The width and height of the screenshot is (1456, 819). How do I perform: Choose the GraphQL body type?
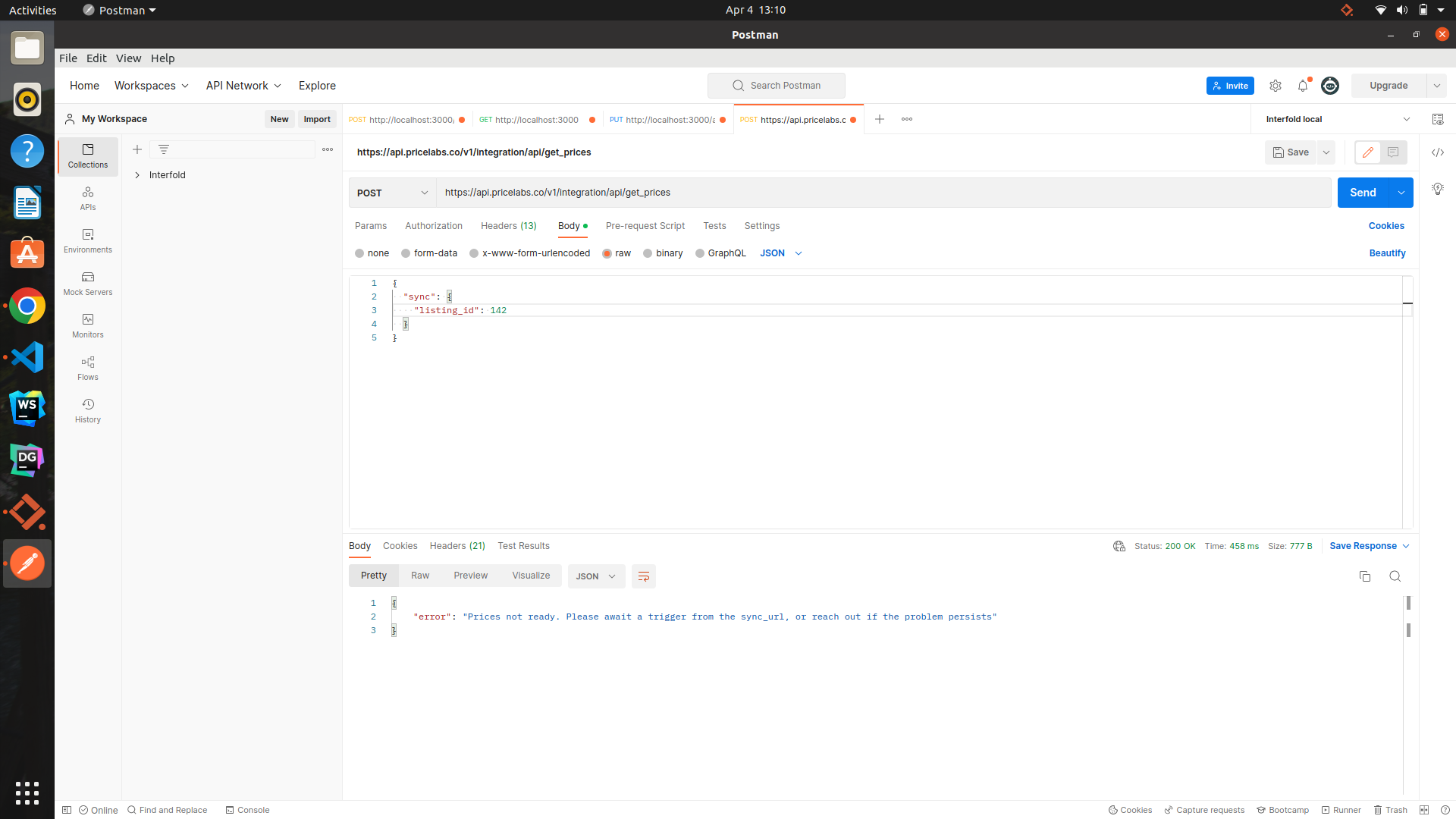[x=700, y=253]
